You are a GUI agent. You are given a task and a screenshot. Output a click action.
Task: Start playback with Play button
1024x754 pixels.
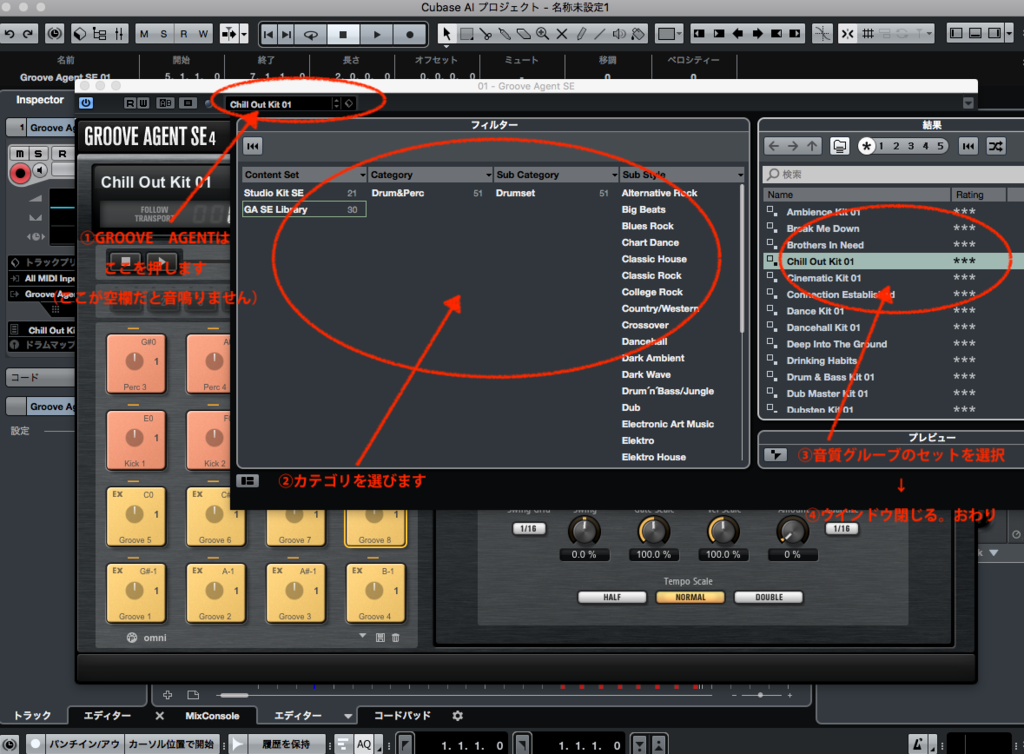377,35
